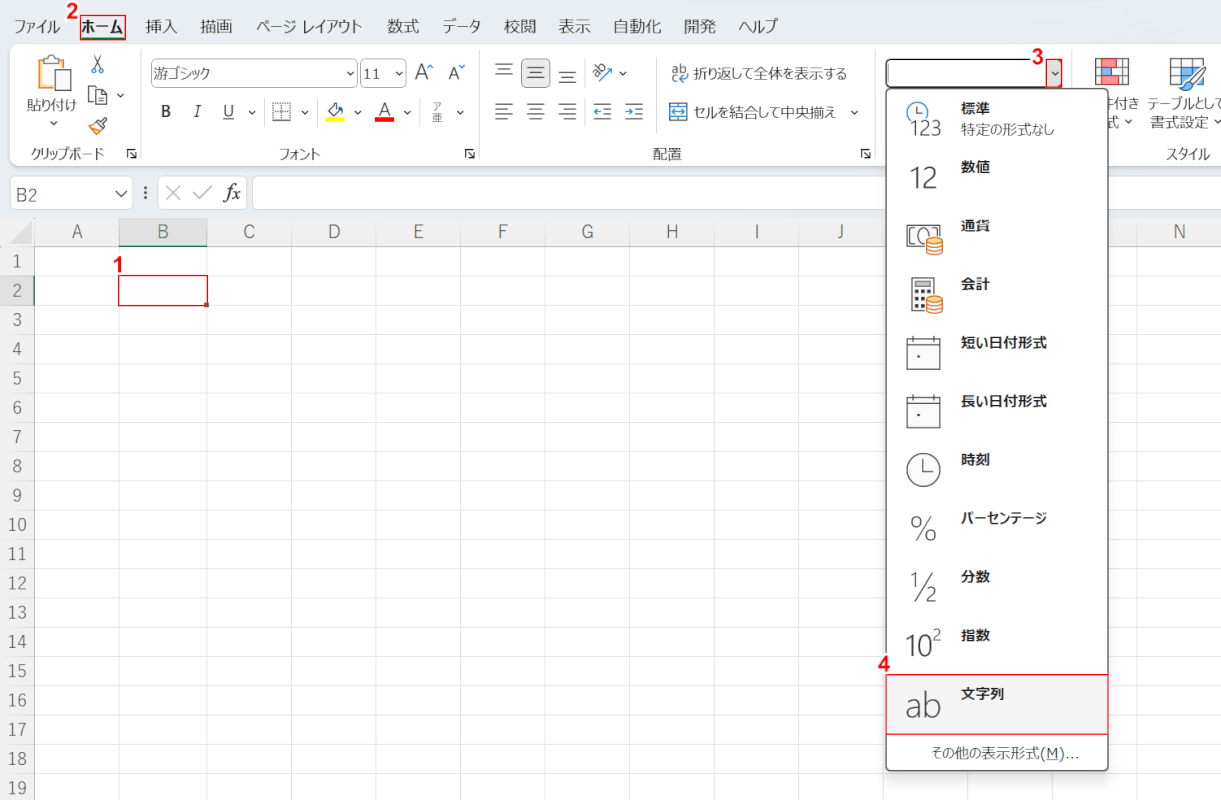Apply the yellow fill color
1221x800 pixels.
[x=336, y=112]
